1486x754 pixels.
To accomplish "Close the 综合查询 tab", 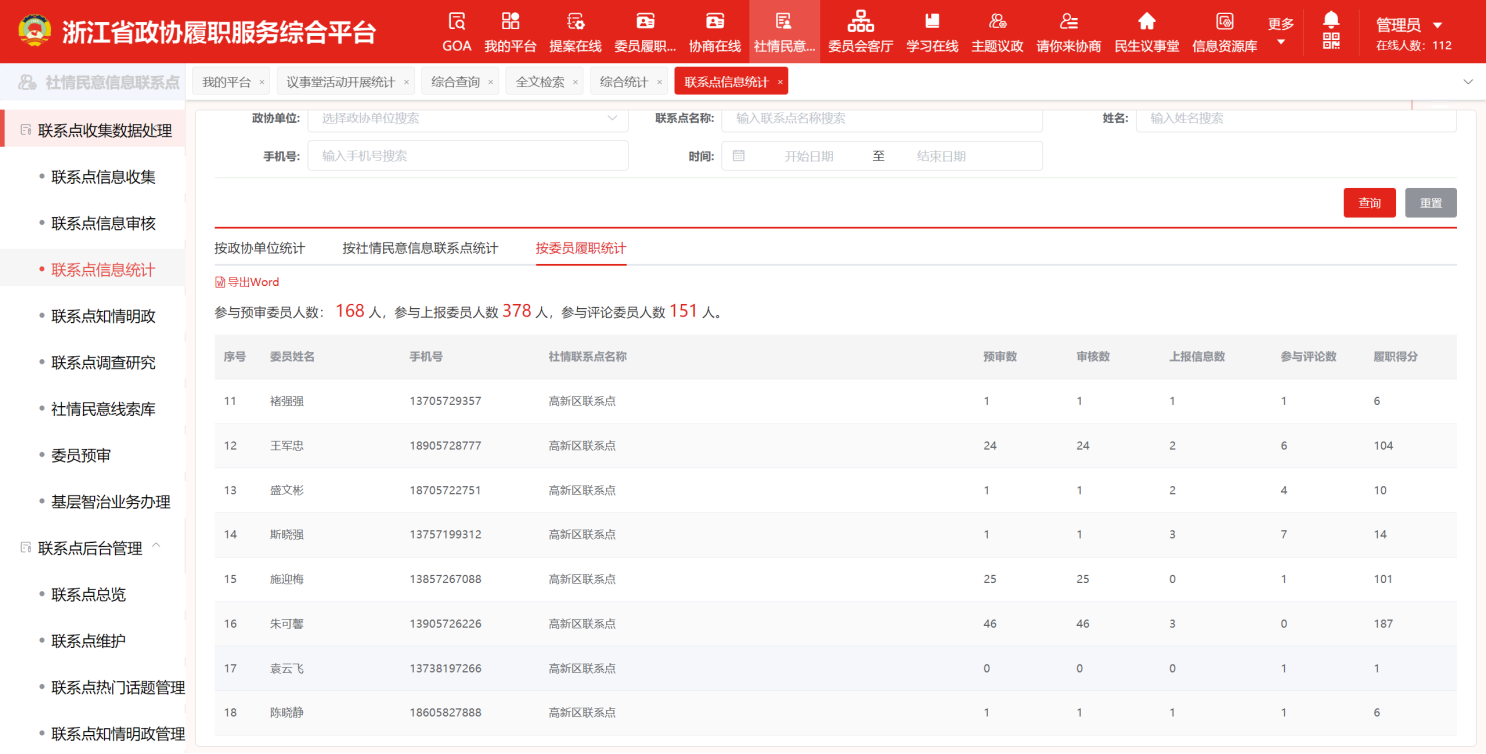I will 491,83.
